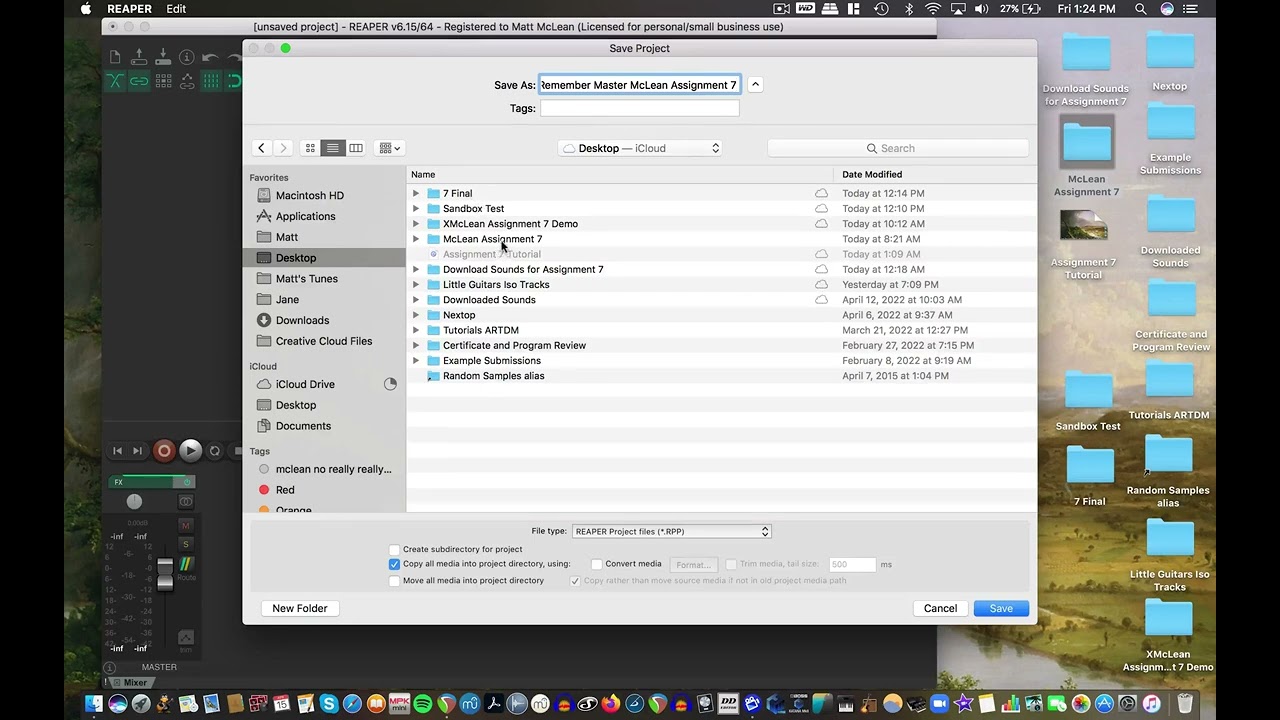
Task: Switch to list view in Save dialog
Action: click(333, 148)
